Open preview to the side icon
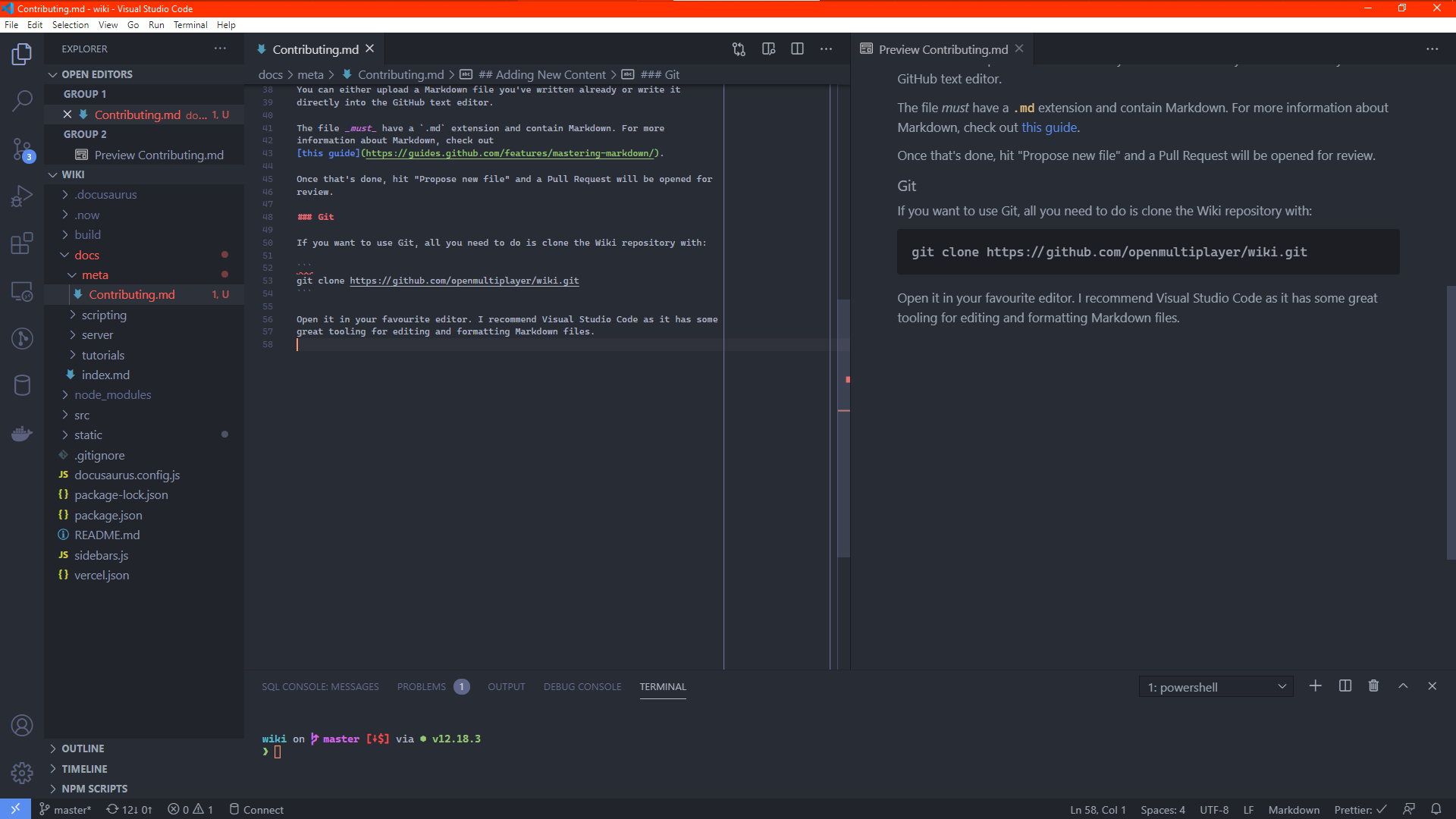The image size is (1456, 819). (768, 49)
